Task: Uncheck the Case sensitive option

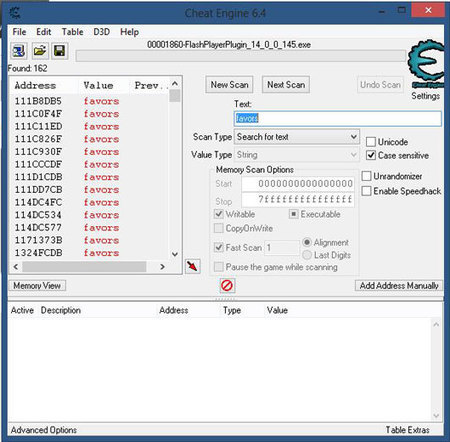Action: pos(371,155)
